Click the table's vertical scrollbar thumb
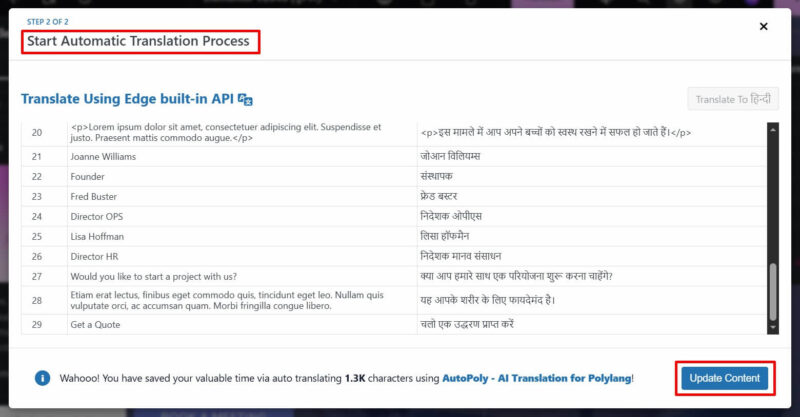The height and width of the screenshot is (417, 800). click(772, 292)
